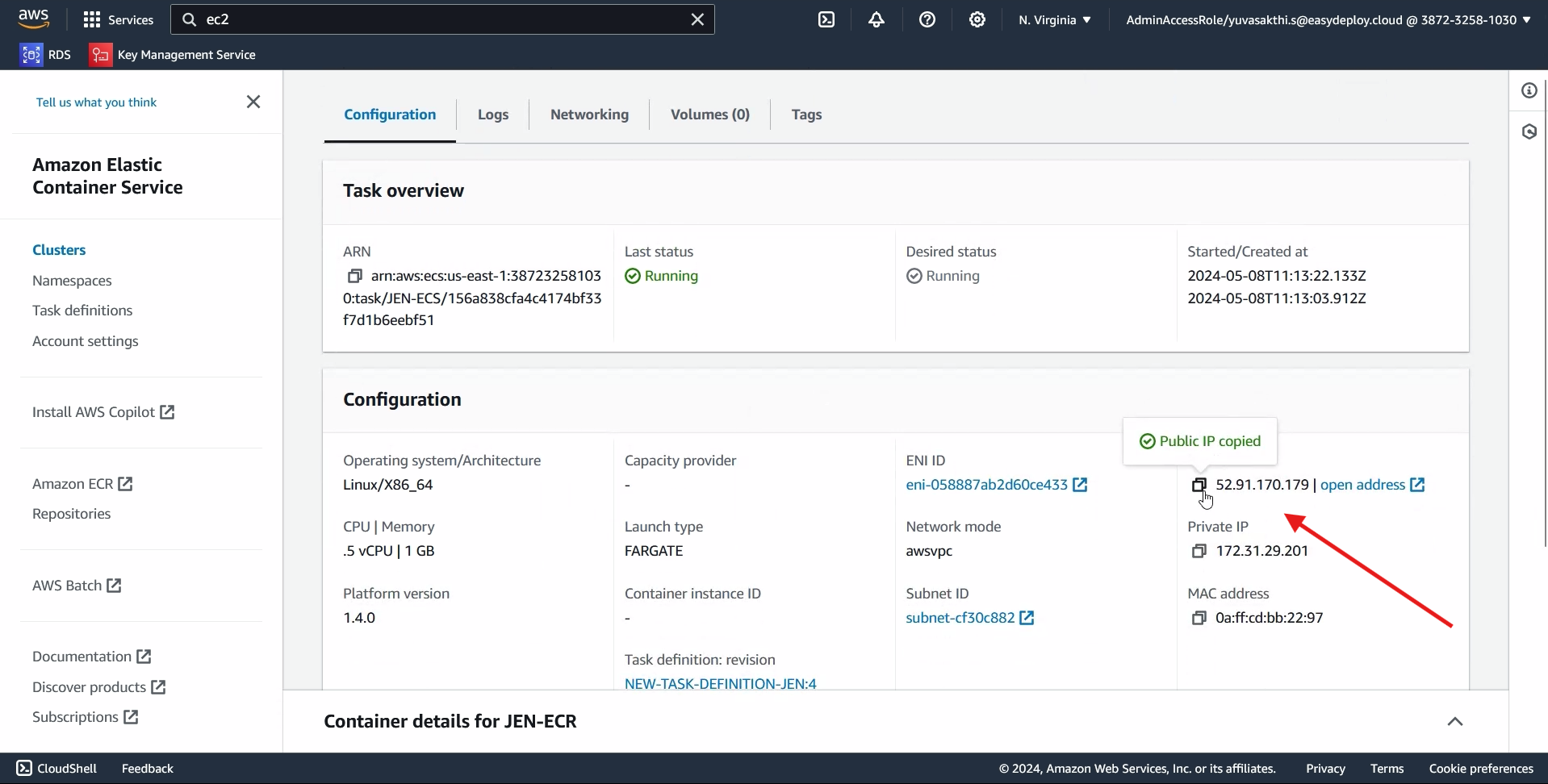Click the platform version 1.4.0 value

[x=359, y=618]
